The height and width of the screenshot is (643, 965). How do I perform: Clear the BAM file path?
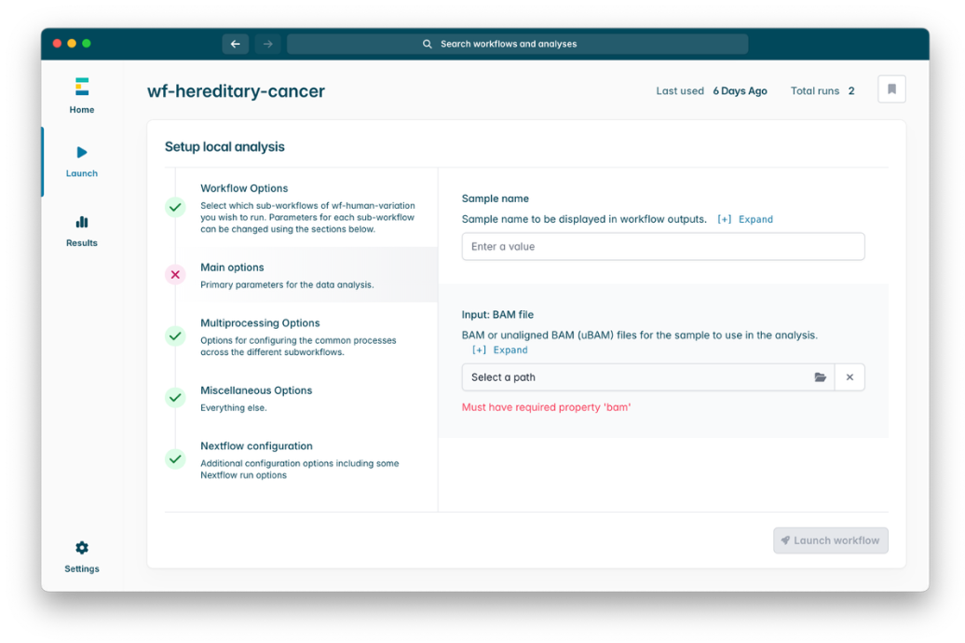pyautogui.click(x=849, y=377)
